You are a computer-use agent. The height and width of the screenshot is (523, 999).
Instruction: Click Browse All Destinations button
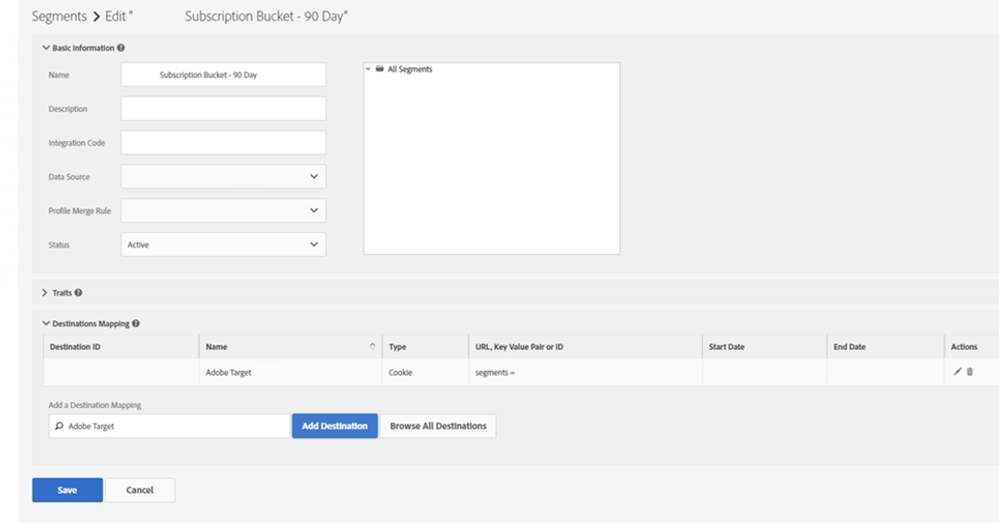tap(438, 426)
